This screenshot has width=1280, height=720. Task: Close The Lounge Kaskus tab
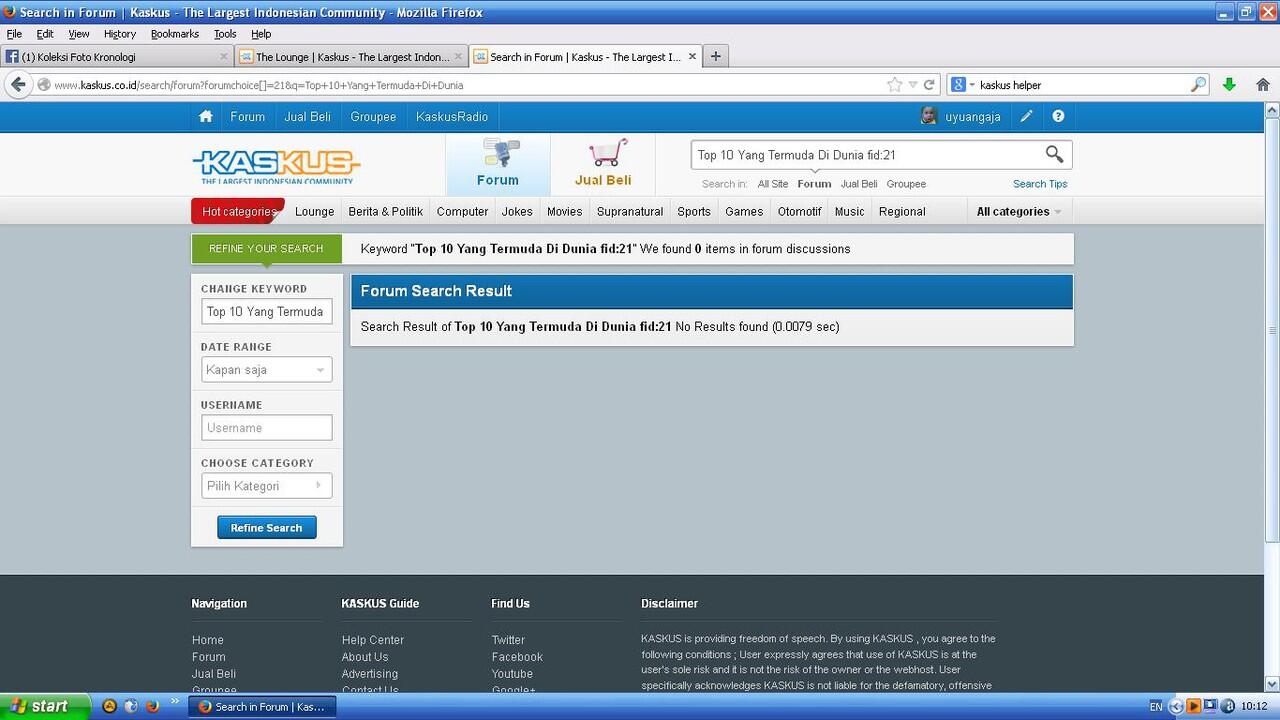[x=458, y=57]
